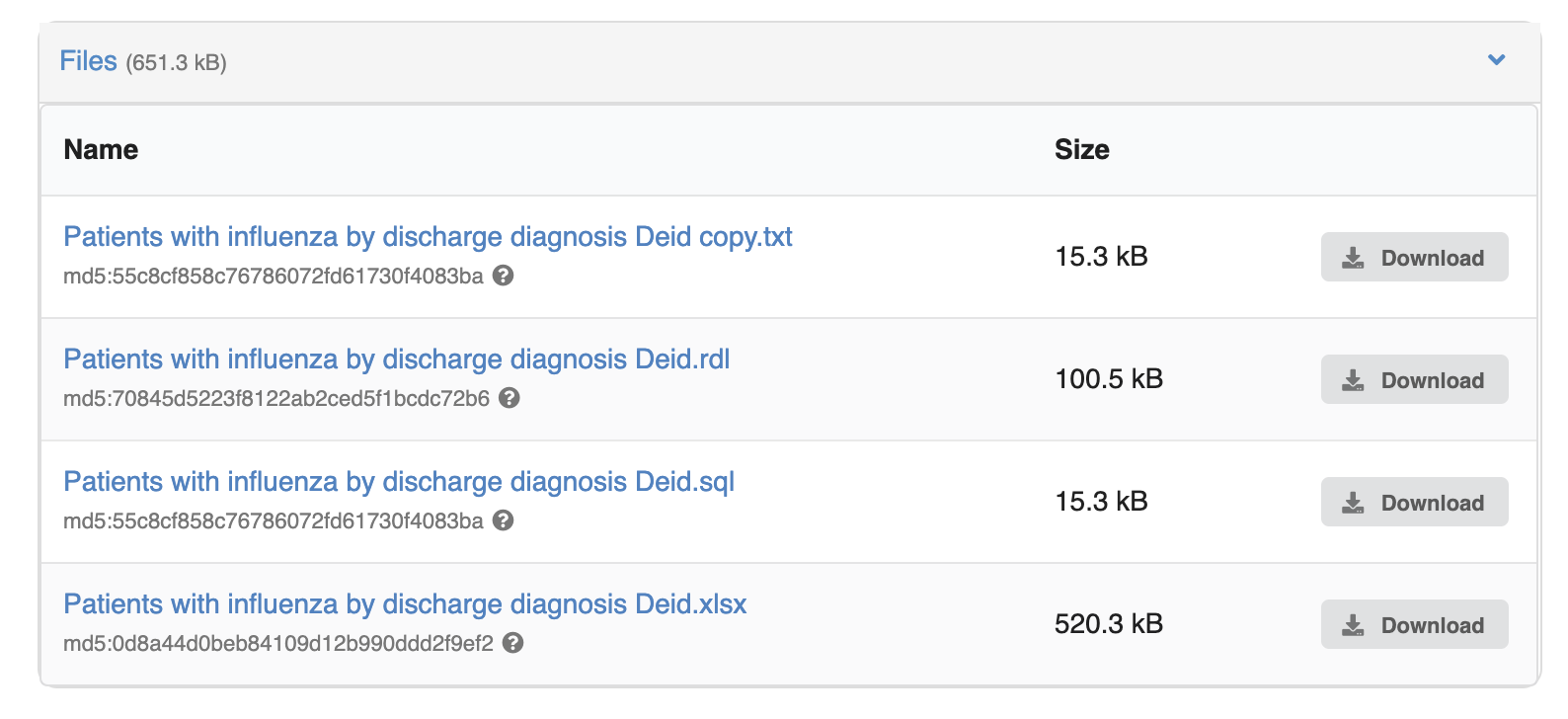Click the 520.3 kB size value
Image resolution: width=1568 pixels, height=719 pixels.
click(1108, 624)
